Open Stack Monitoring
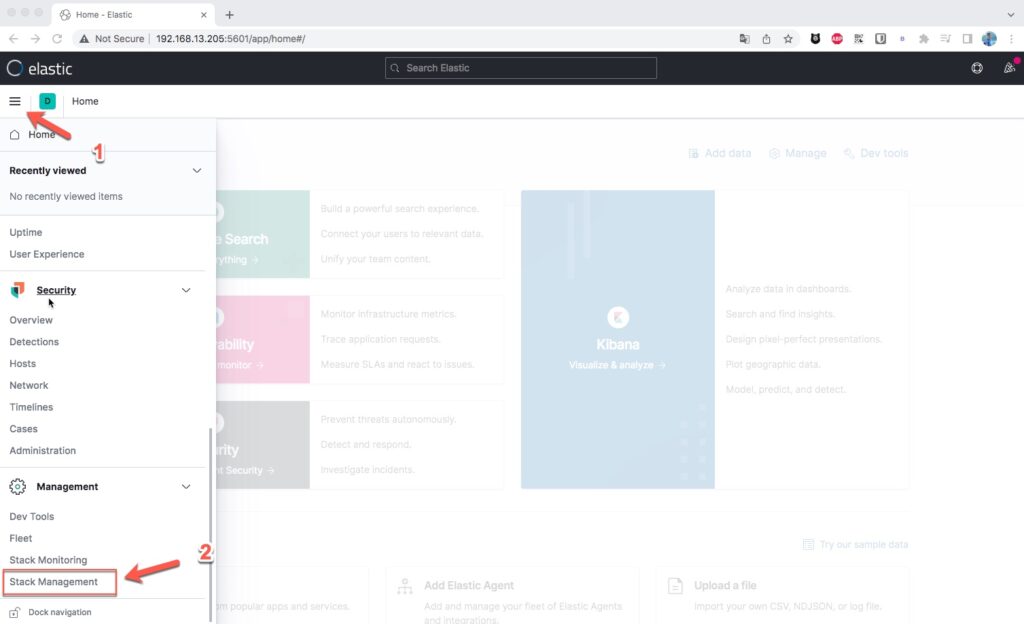The width and height of the screenshot is (1024, 624). click(x=48, y=560)
